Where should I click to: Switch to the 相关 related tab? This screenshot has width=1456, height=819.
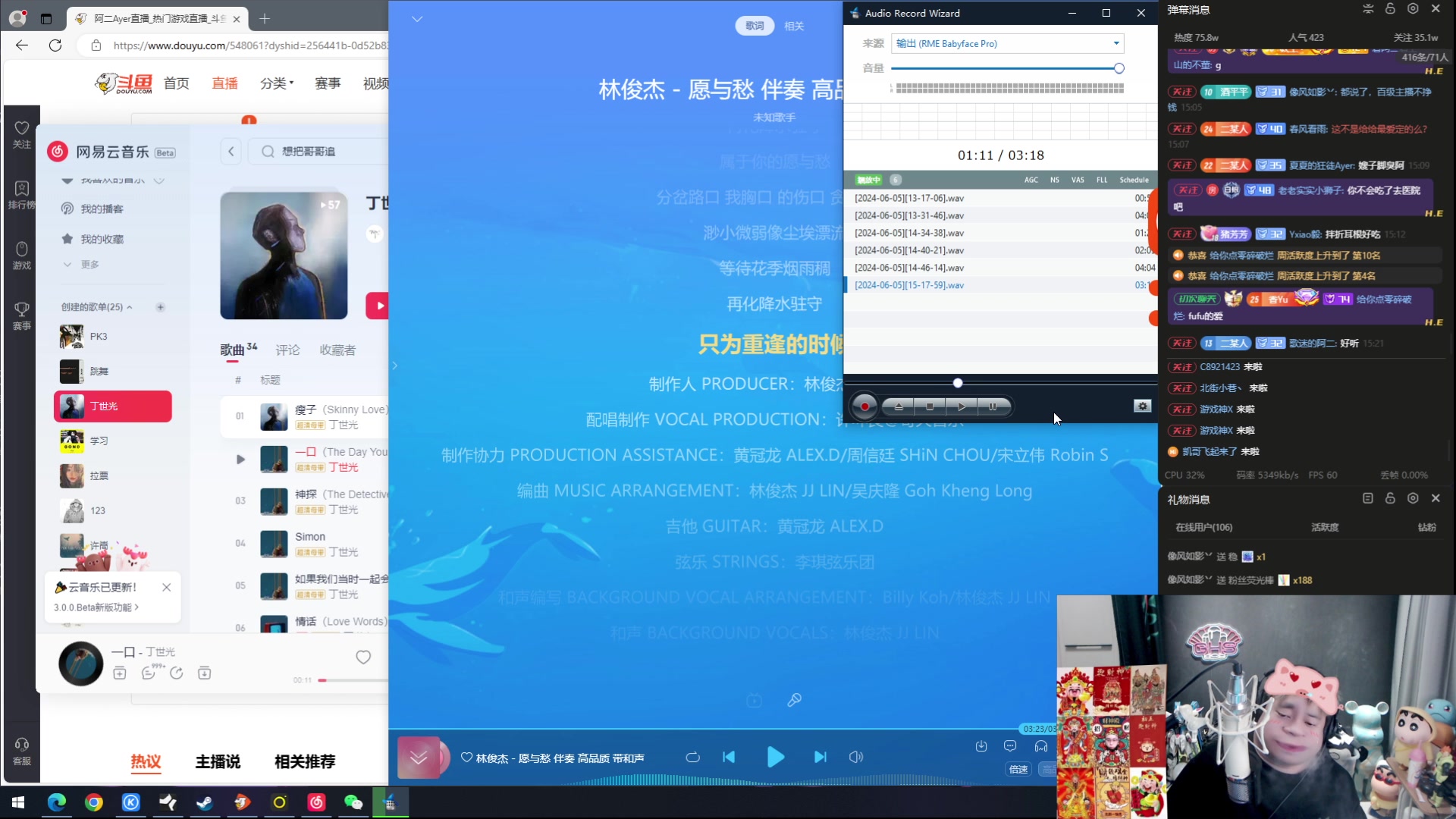click(794, 26)
